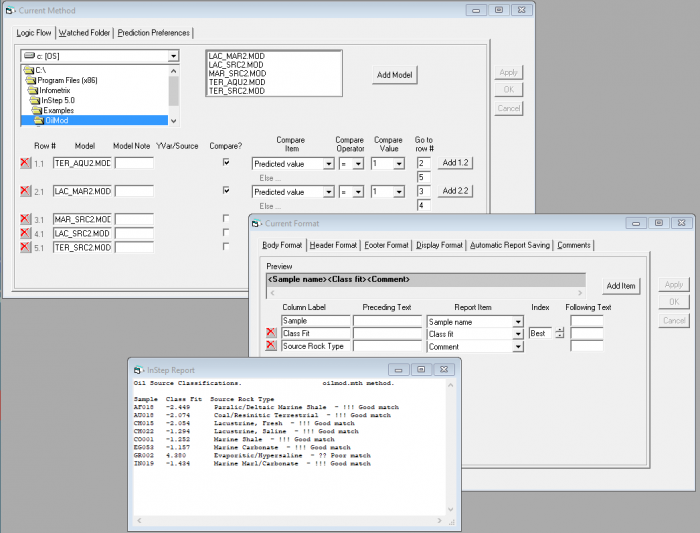Screen dimensions: 700x533
Task: Open the Display Format tab
Action: pos(440,245)
